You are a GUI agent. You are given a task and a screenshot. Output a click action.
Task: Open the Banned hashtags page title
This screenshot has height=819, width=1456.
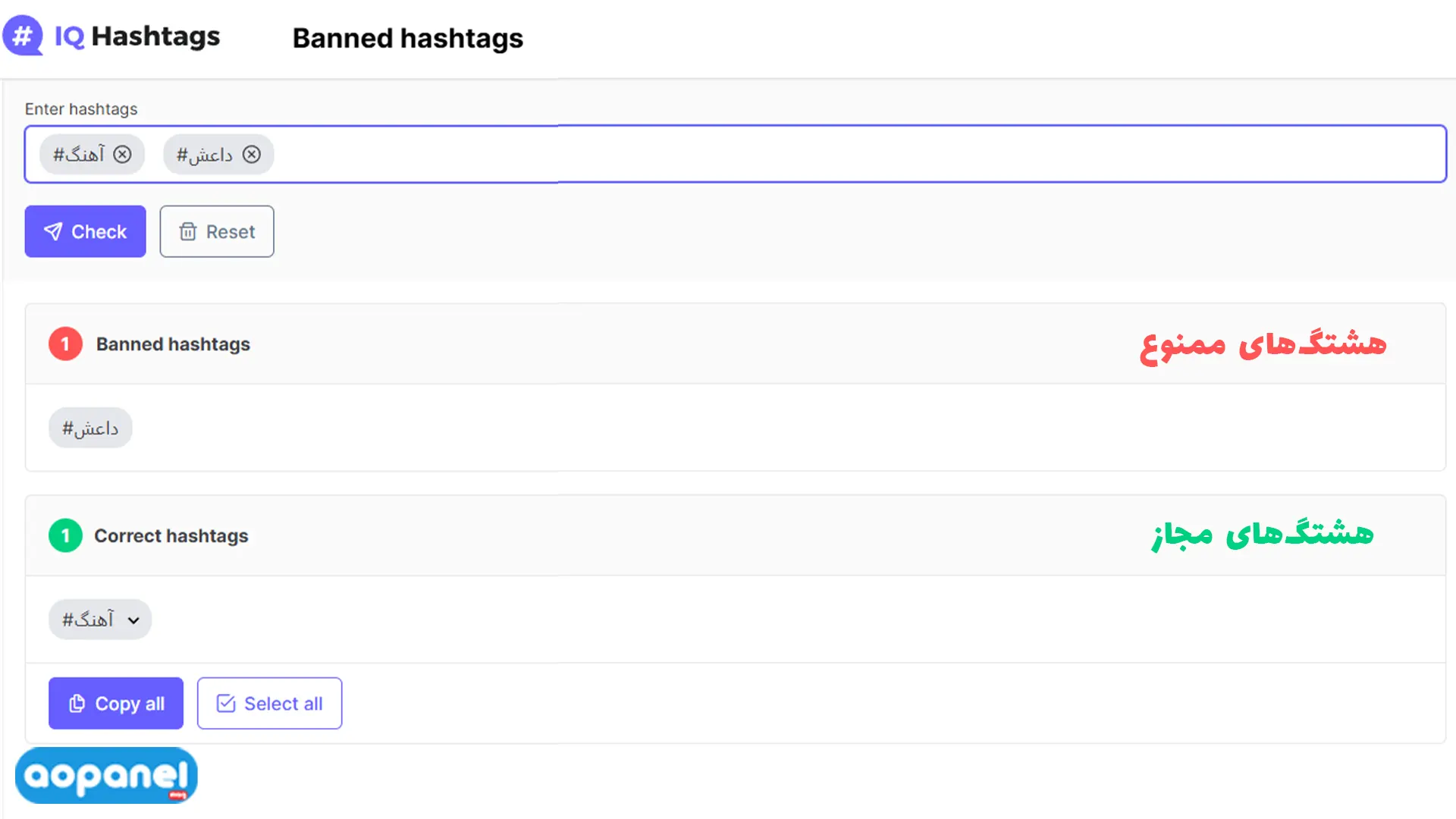[x=408, y=38]
